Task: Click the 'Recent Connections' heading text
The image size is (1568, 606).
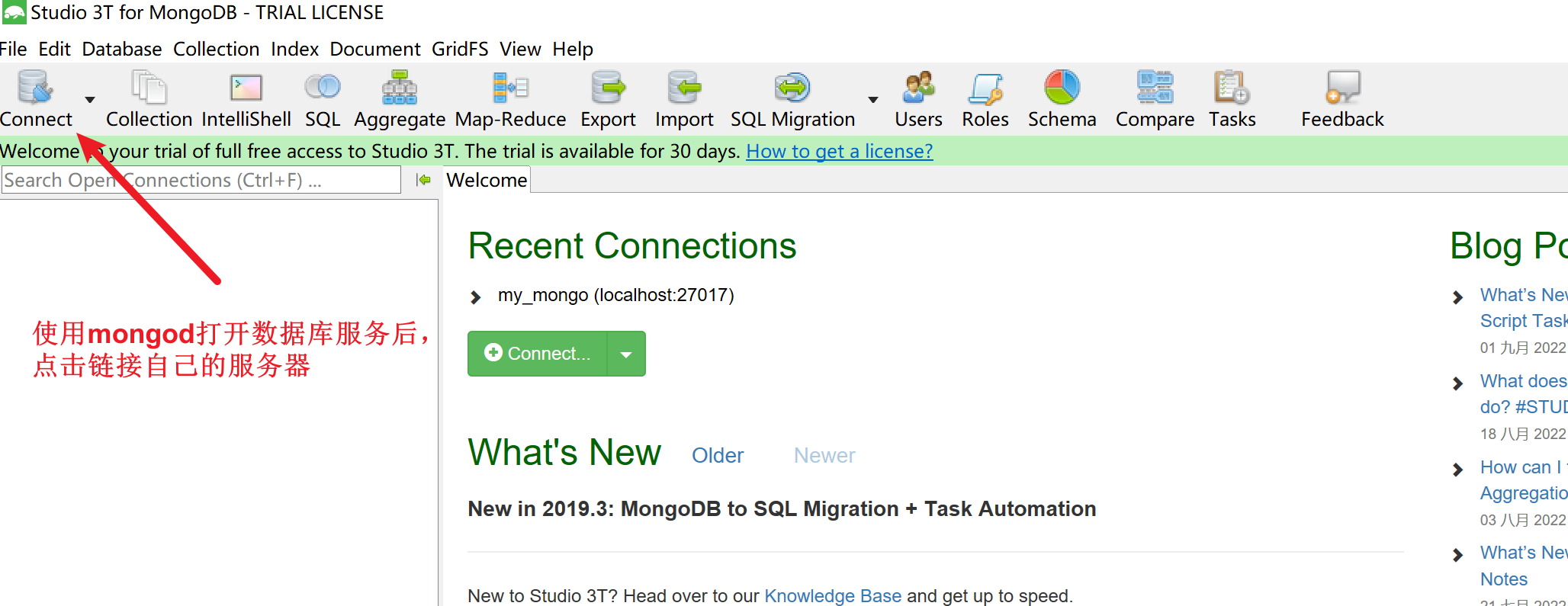Action: pyautogui.click(x=632, y=246)
